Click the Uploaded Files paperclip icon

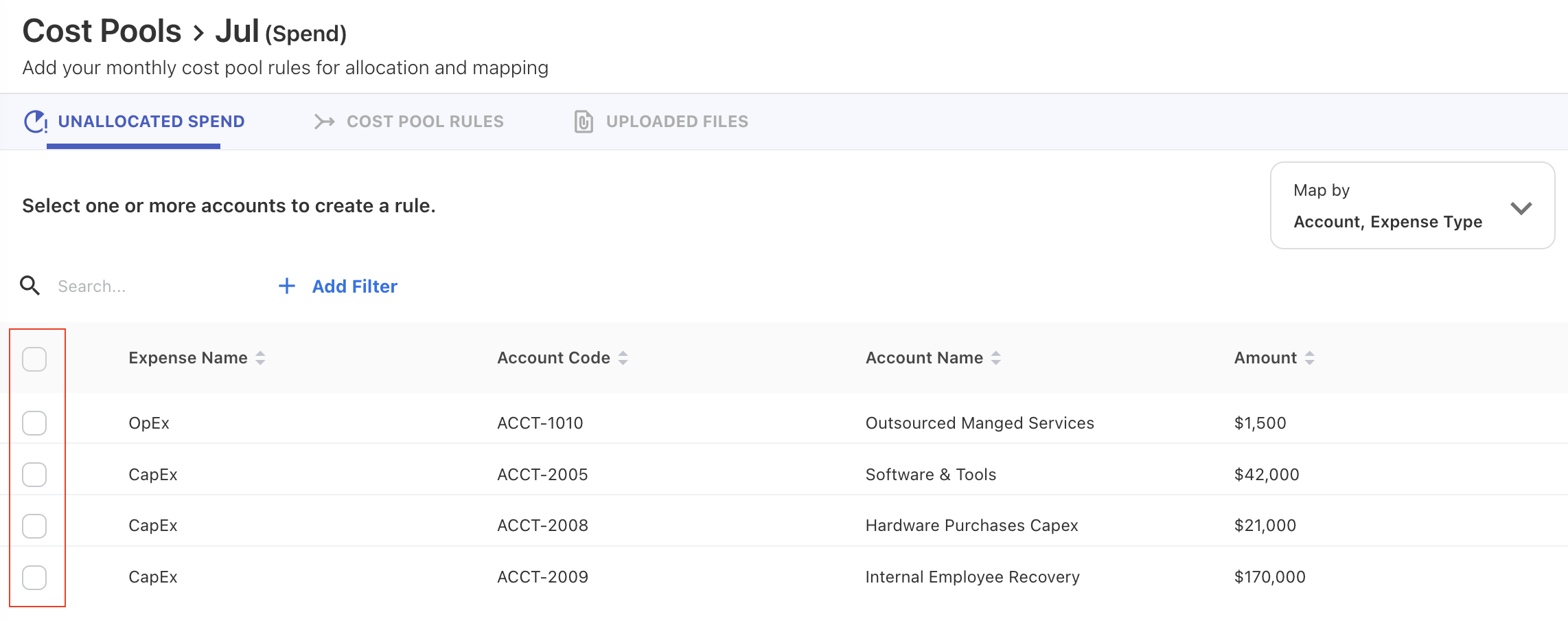tap(584, 122)
